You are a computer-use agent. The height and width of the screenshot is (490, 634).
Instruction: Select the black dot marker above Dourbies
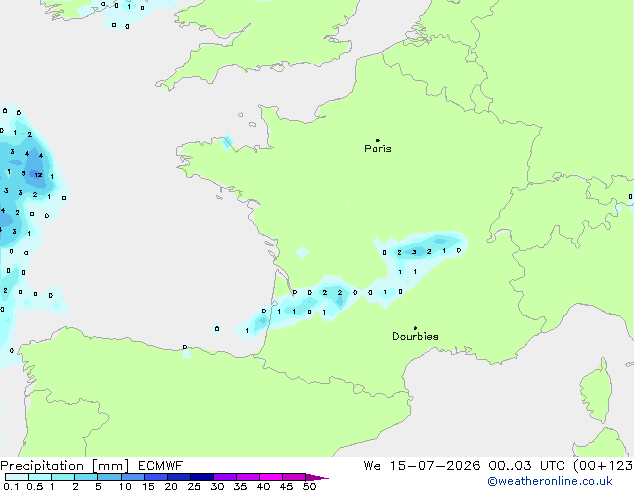(415, 328)
